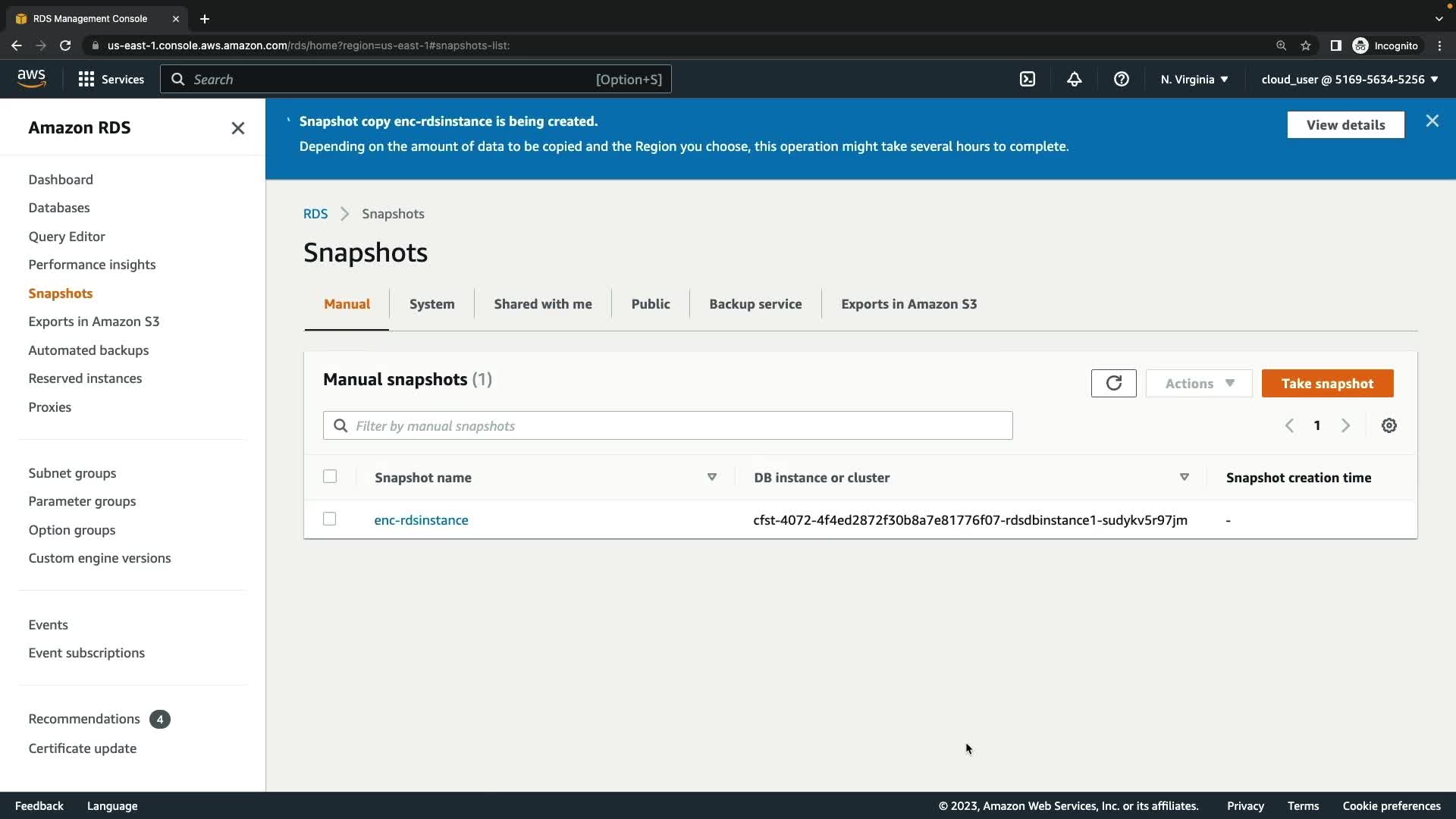
Task: Refresh the manual snapshots list
Action: 1113,383
